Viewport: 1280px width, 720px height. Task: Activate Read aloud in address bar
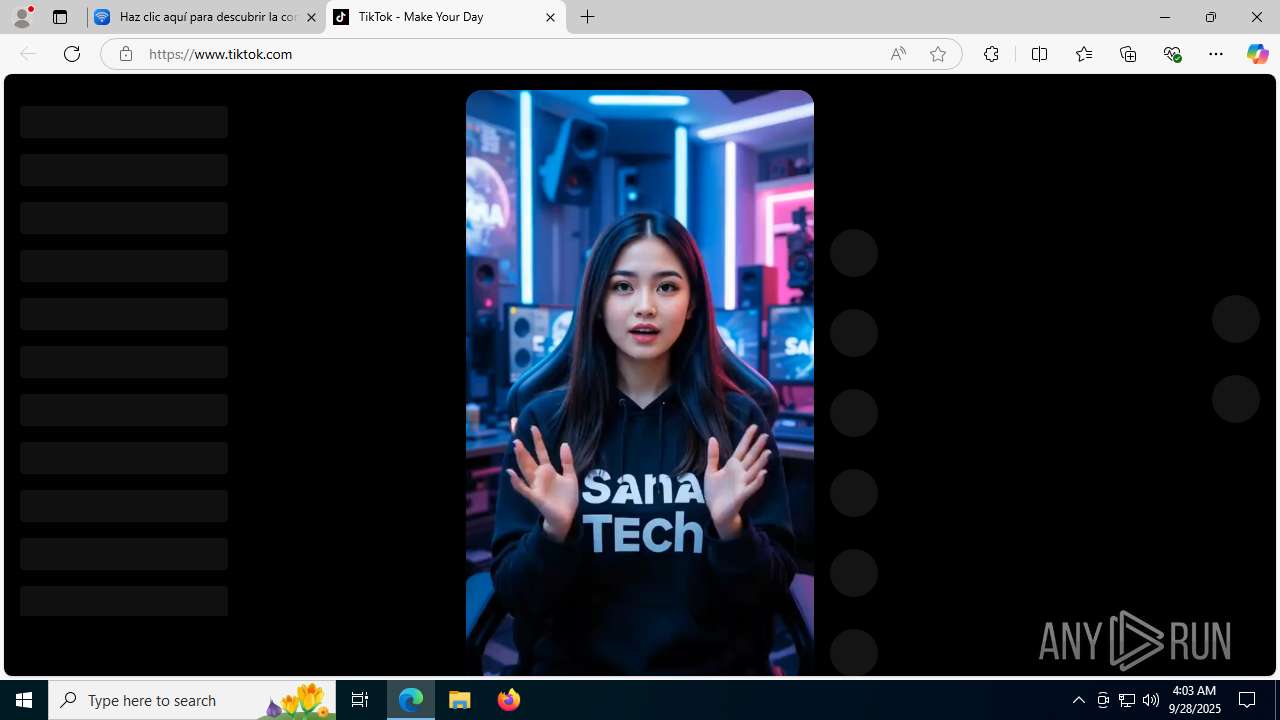pos(898,54)
